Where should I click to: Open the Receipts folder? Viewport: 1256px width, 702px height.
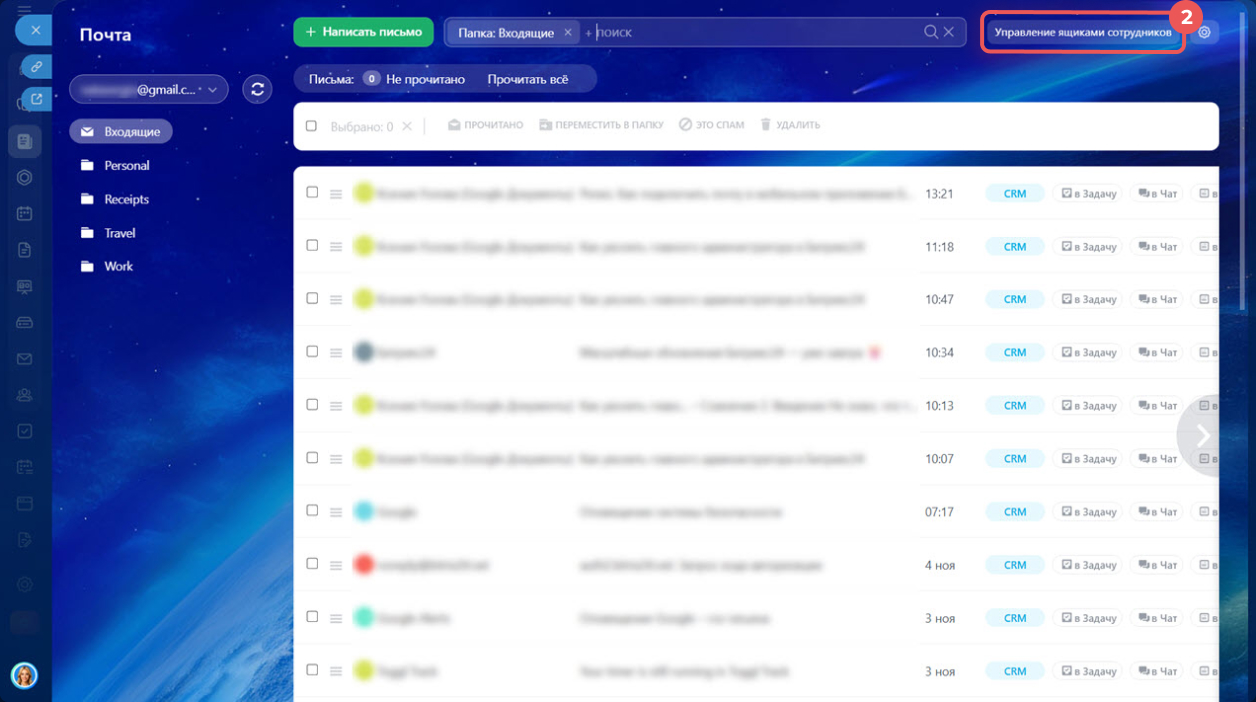126,199
